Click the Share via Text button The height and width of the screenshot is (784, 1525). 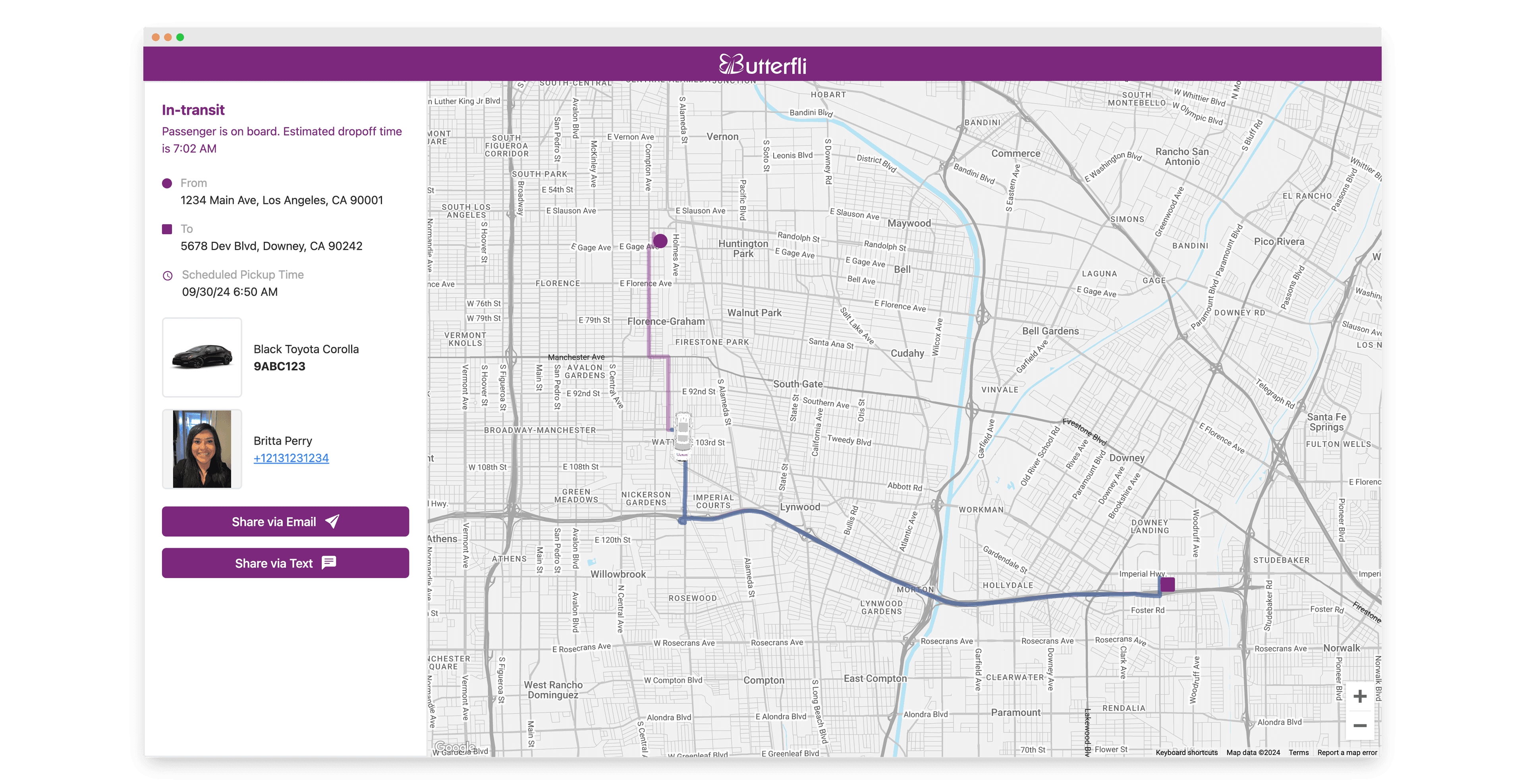click(286, 563)
